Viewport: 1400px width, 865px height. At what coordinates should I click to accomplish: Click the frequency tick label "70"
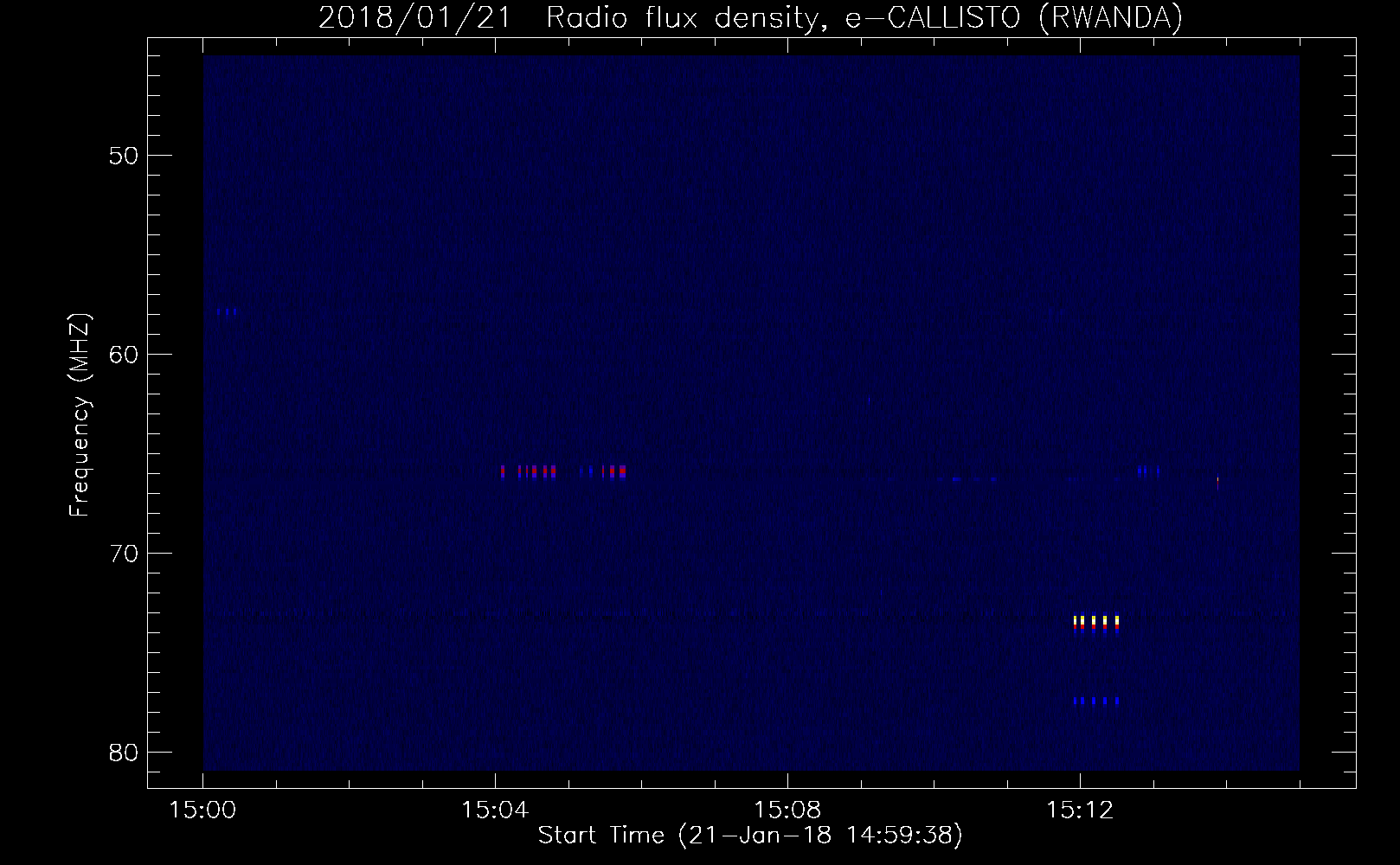point(124,554)
